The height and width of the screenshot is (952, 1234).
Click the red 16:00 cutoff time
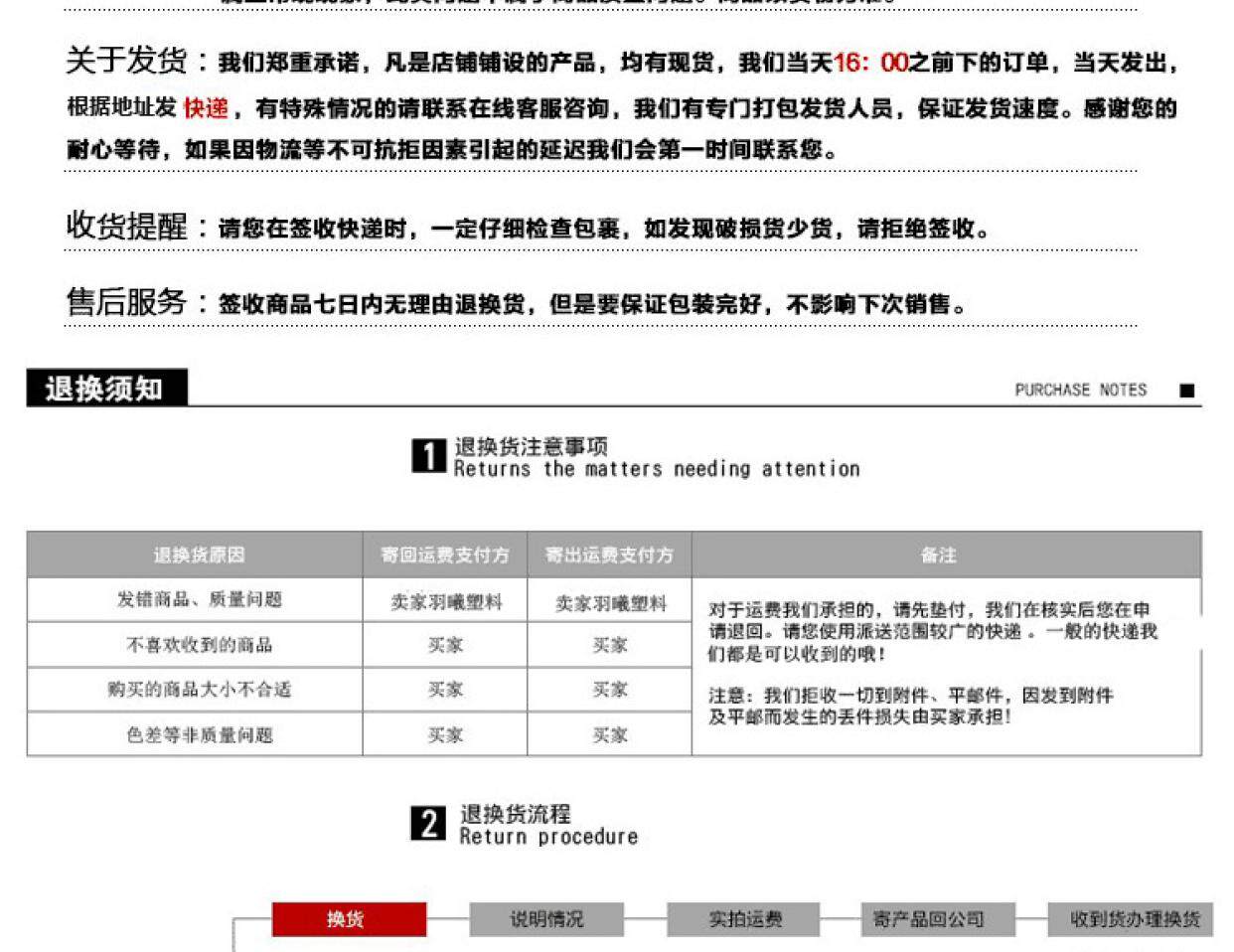pos(870,63)
